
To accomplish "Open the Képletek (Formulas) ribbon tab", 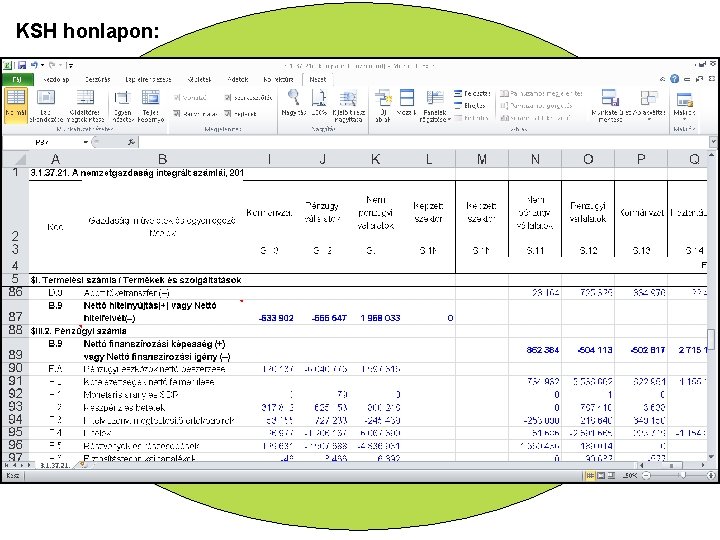I will [199, 79].
